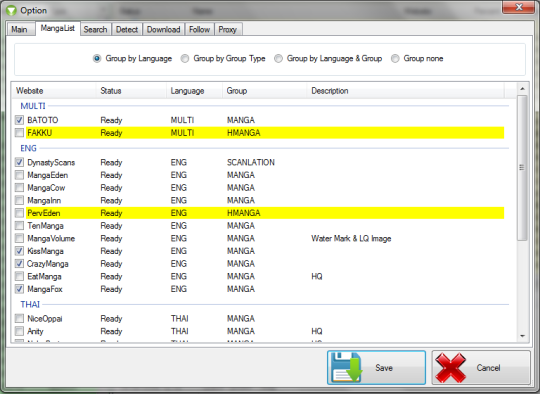Open the Proxy tab
The width and height of the screenshot is (540, 394).
(228, 30)
